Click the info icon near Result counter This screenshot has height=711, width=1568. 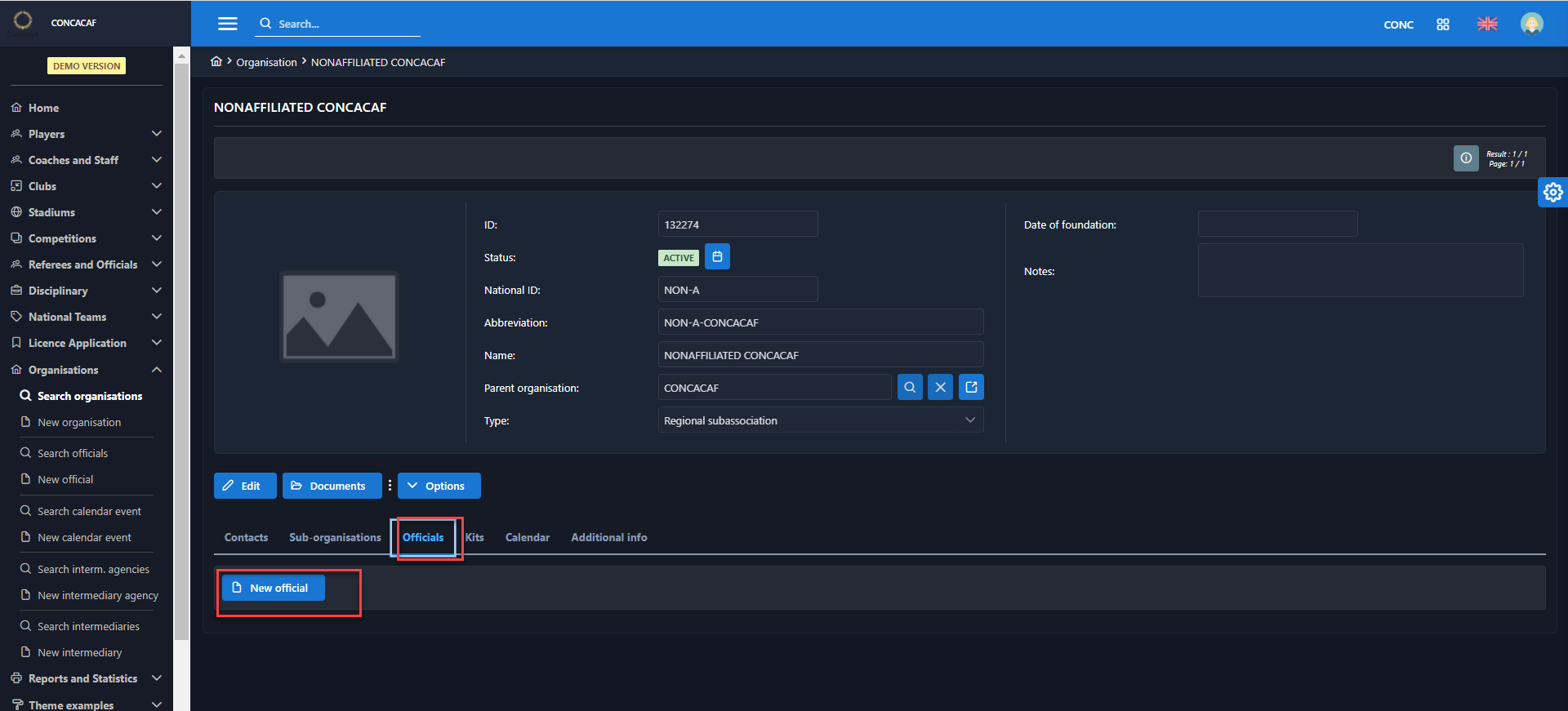click(x=1466, y=158)
